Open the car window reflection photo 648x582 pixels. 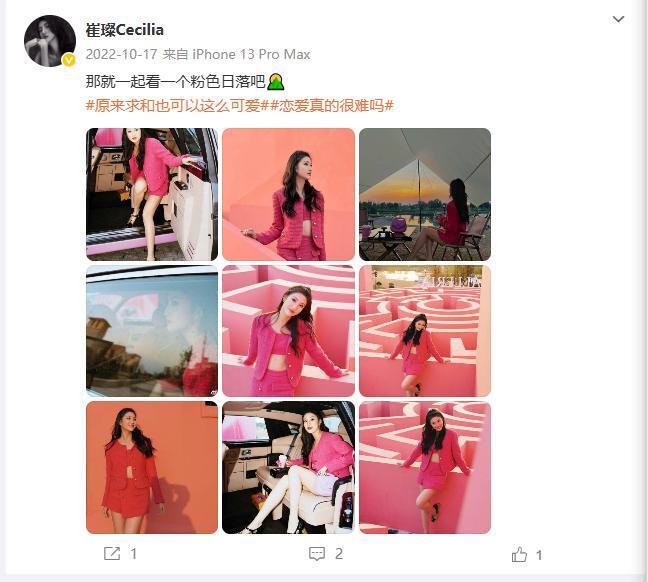[x=152, y=331]
